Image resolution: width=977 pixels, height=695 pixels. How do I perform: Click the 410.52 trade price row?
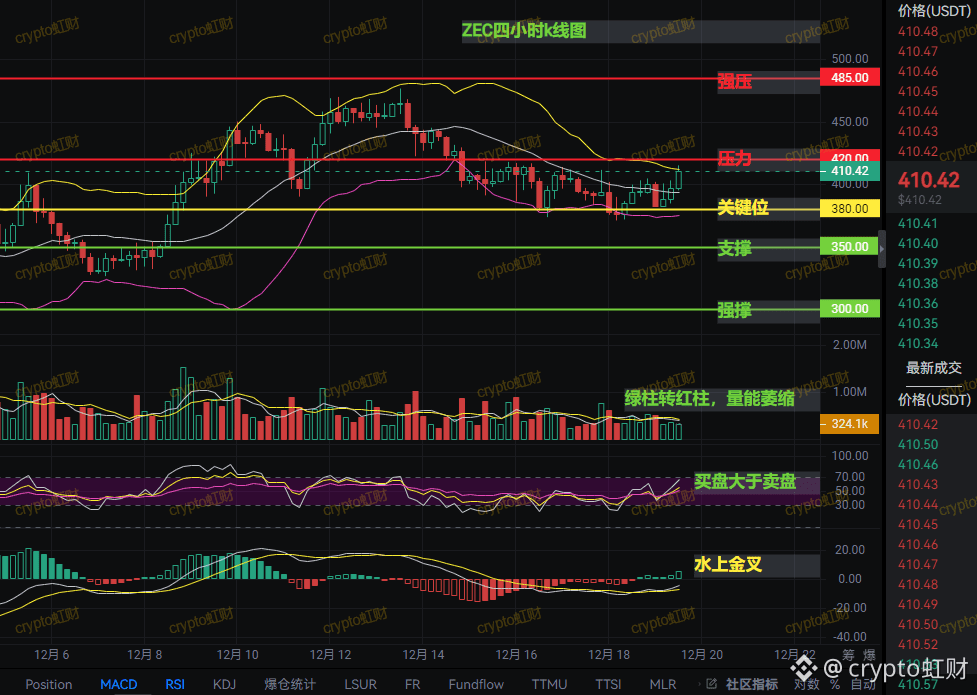(x=918, y=644)
